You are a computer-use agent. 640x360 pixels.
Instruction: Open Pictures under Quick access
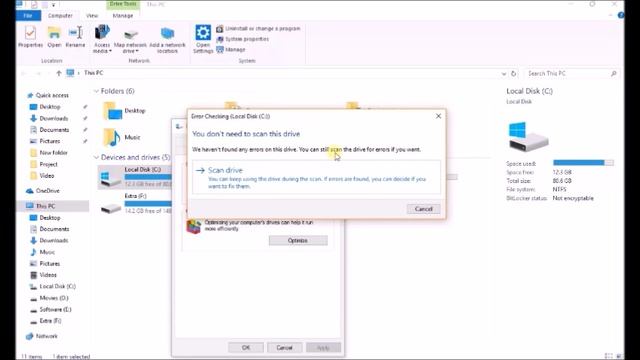(45, 141)
